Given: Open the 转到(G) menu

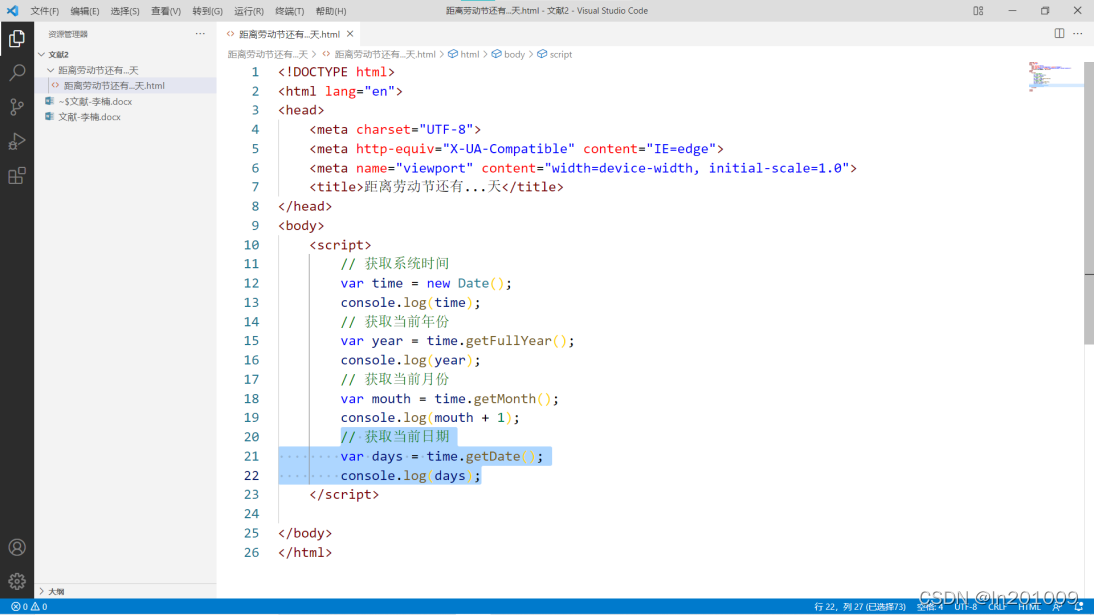Looking at the screenshot, I should 207,11.
